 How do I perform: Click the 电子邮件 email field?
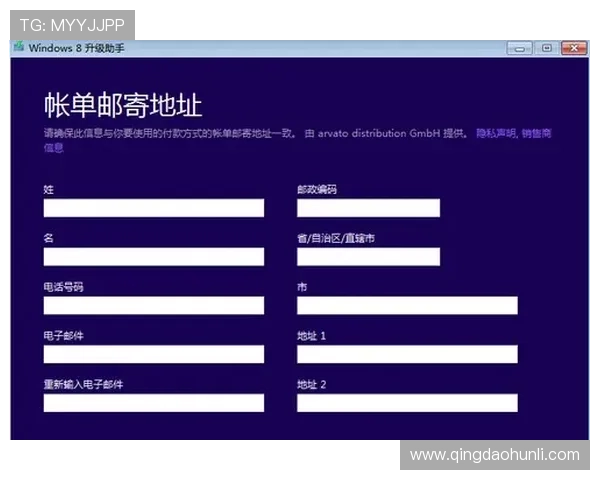(x=154, y=354)
